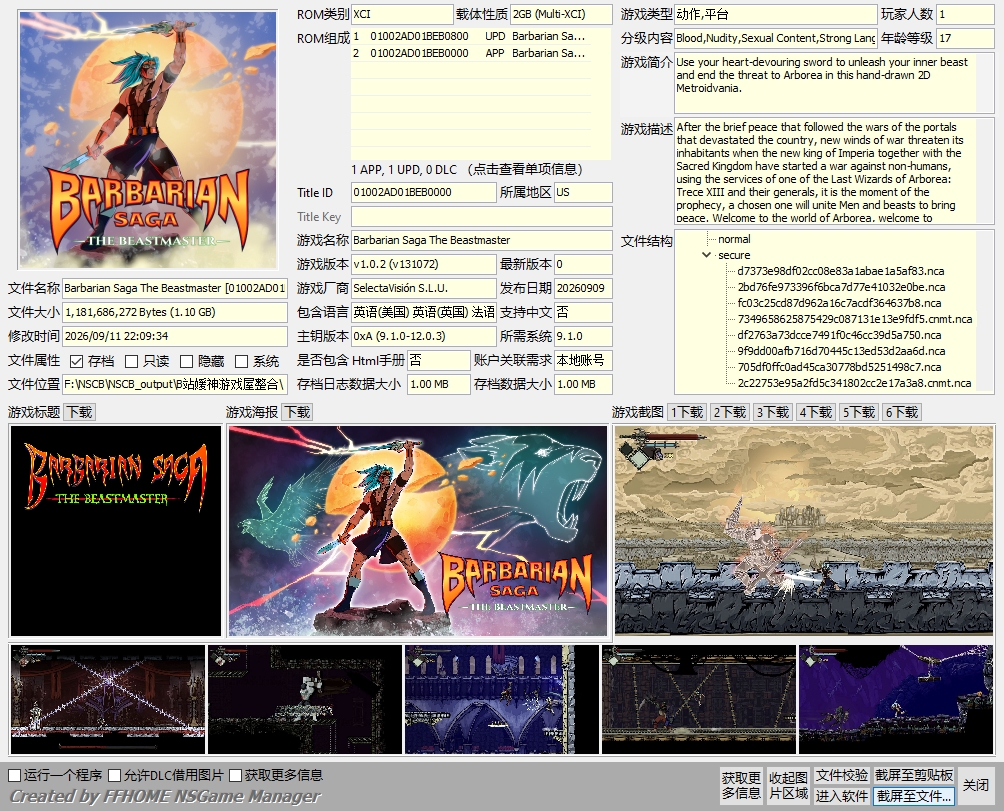The height and width of the screenshot is (811, 1004).
Task: Select 705df0ffc0ad45ca30778bd5251498c7.nca file
Action: click(x=839, y=367)
